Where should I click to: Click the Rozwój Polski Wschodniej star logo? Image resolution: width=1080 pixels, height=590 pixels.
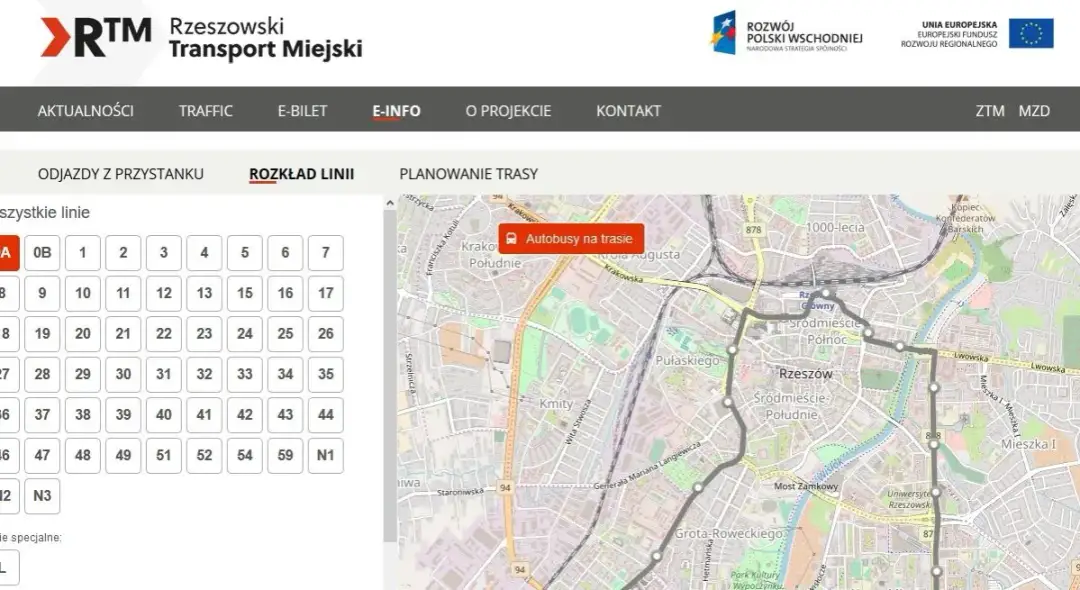(x=724, y=33)
